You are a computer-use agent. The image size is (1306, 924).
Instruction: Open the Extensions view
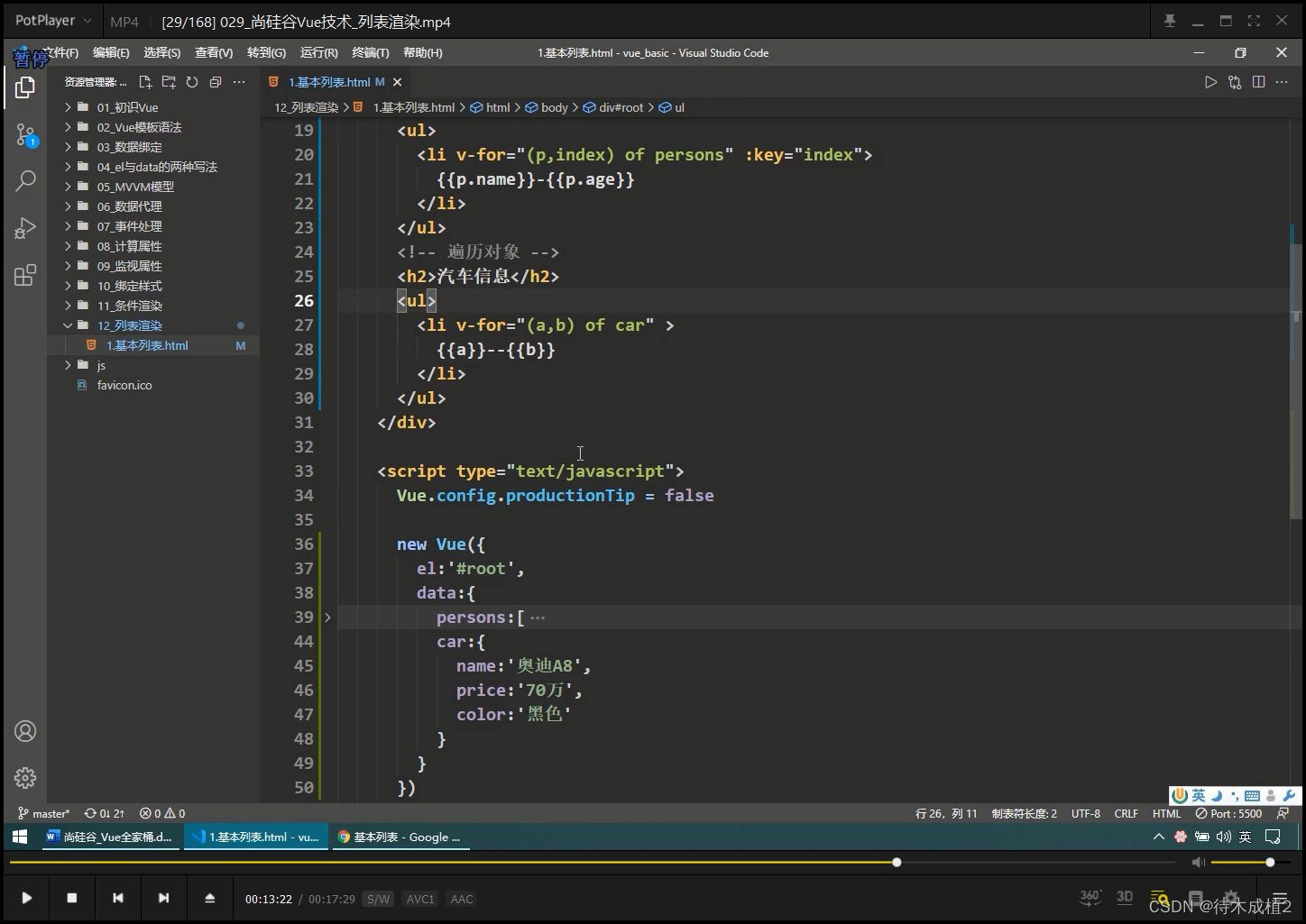pos(25,274)
